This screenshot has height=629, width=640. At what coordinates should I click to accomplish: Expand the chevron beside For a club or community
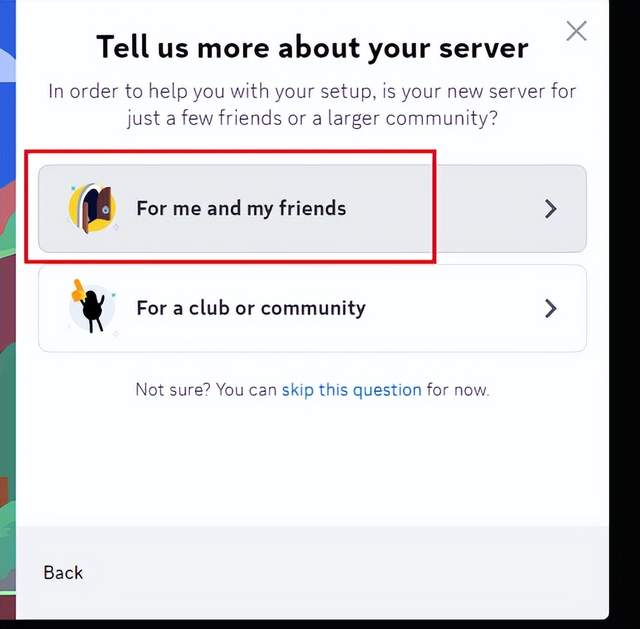(x=551, y=308)
